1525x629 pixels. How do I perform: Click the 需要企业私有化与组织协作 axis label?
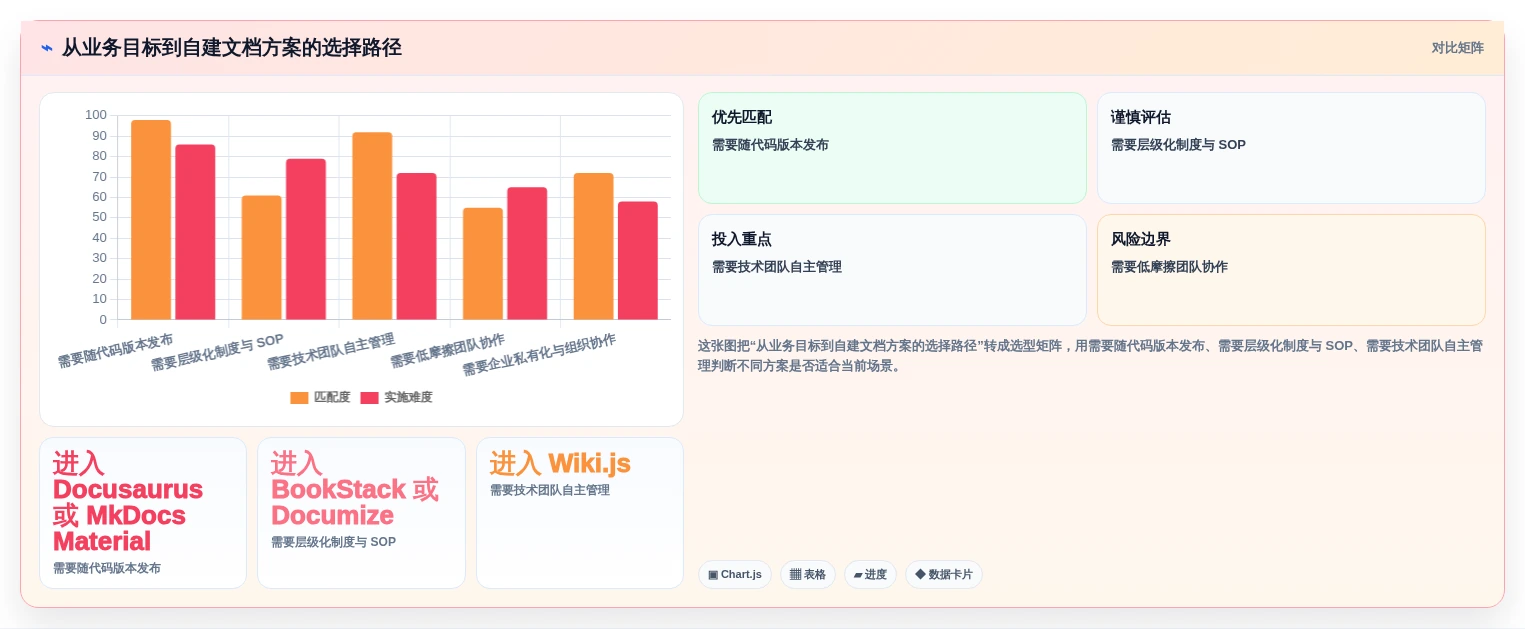539,355
